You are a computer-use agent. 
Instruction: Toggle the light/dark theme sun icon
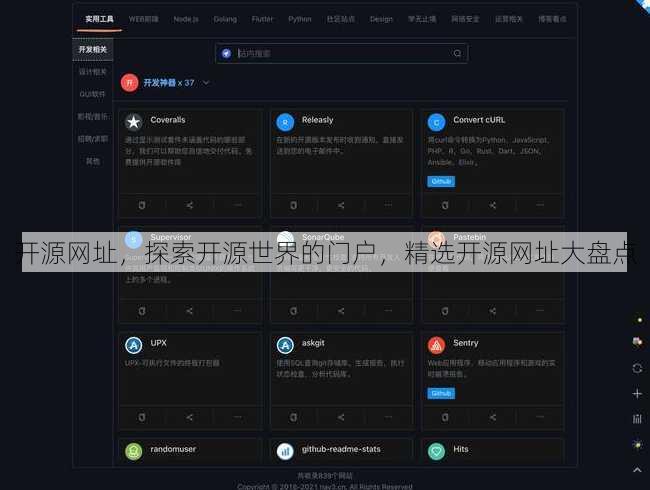point(638,444)
